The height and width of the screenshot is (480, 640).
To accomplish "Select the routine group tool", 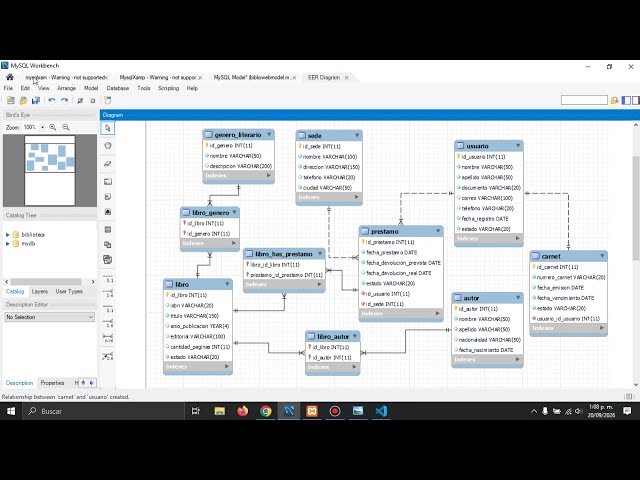I will pos(107,260).
